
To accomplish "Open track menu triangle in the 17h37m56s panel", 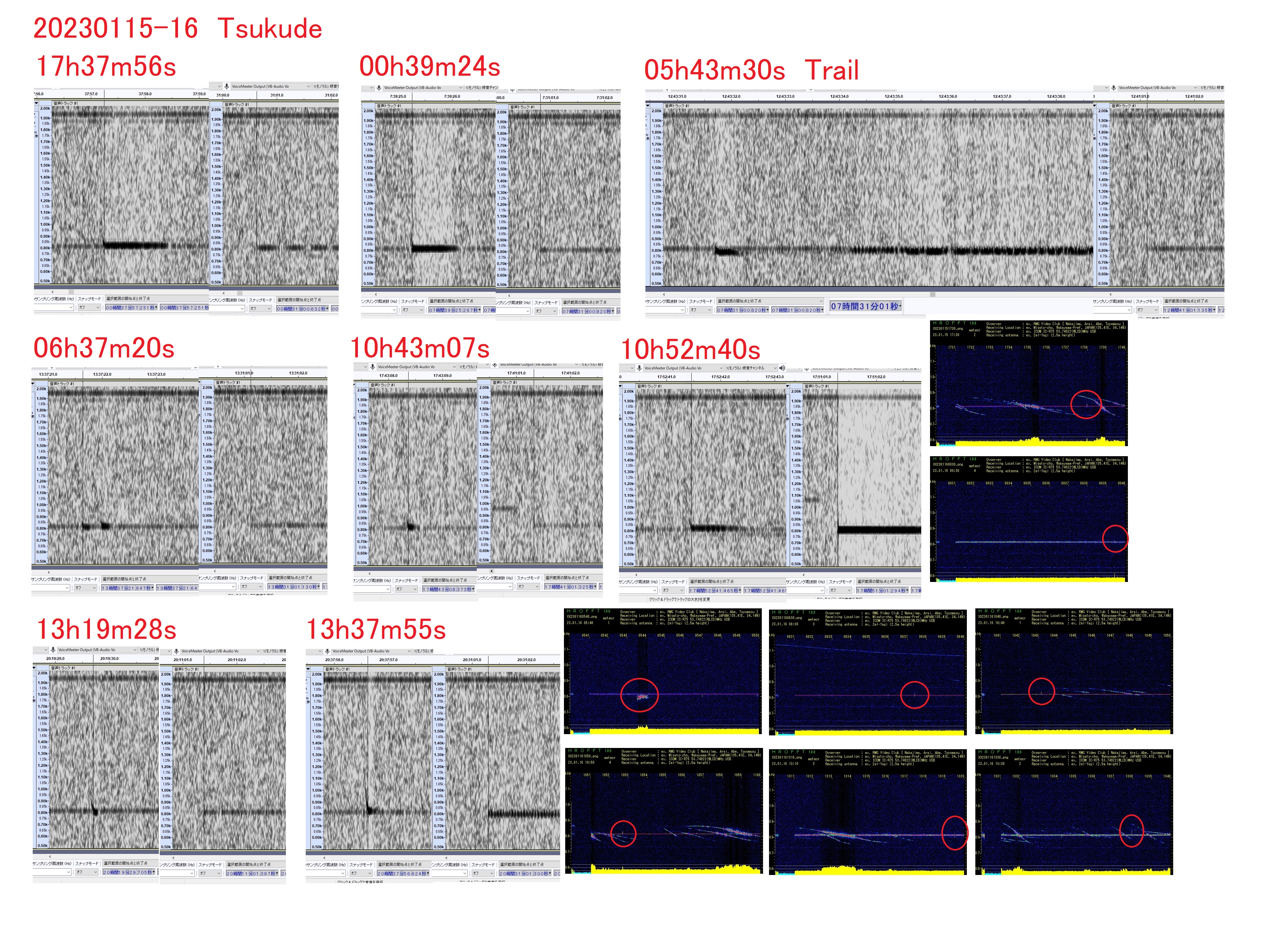I will 36,103.
